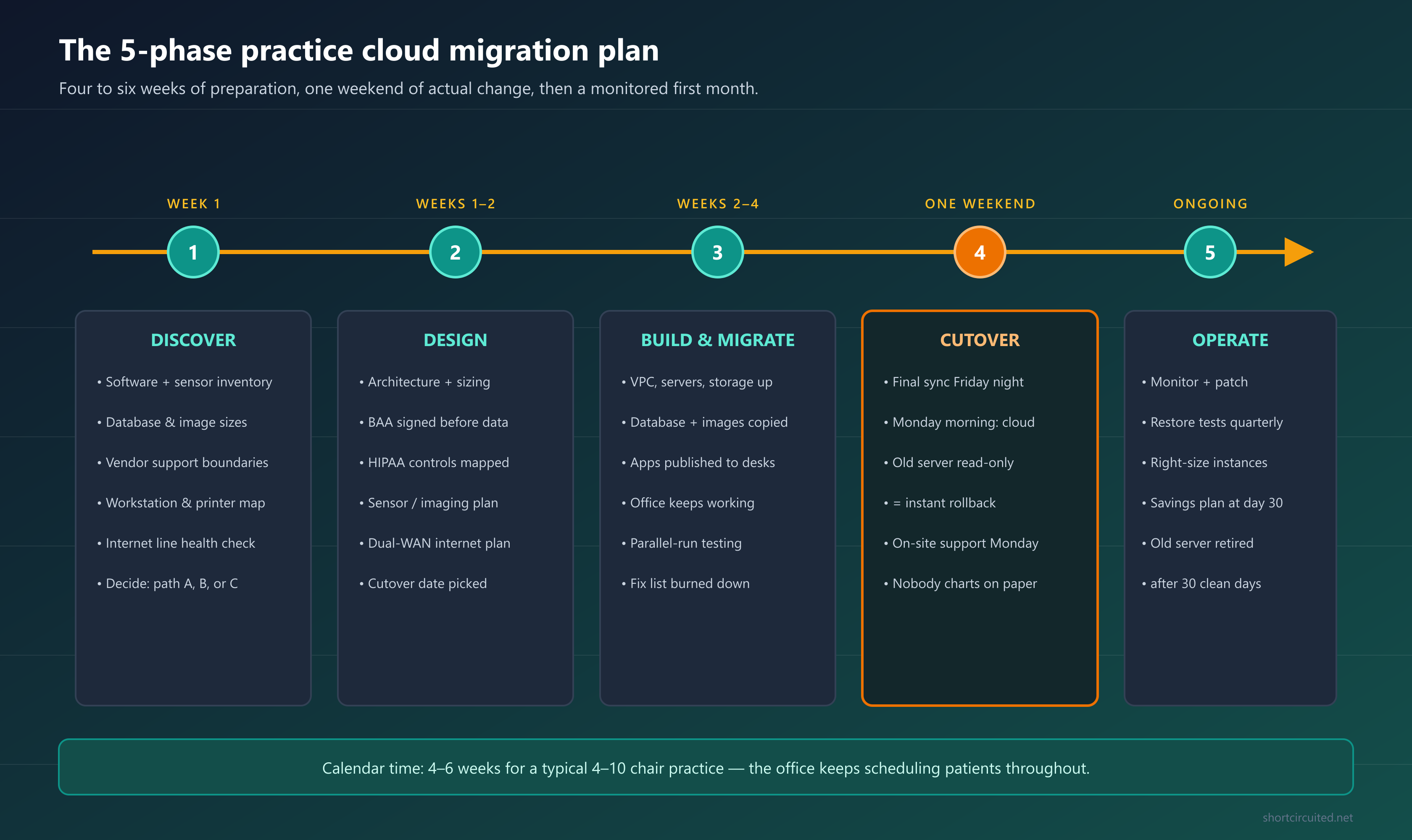Viewport: 1412px width, 840px height.
Task: Click 'Nobody charts on paper' bullet
Action: pos(961,583)
